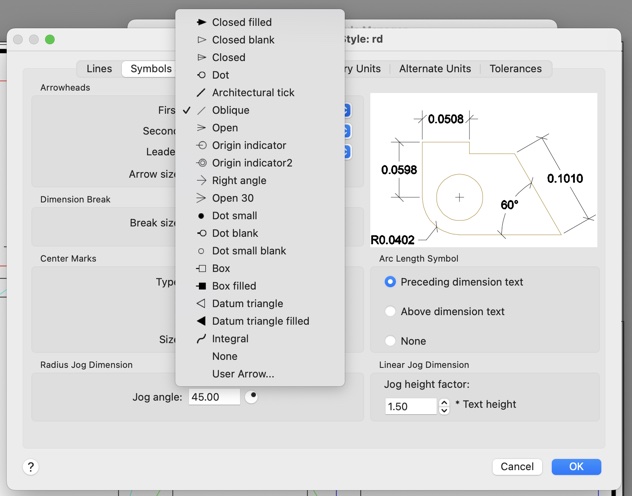Confirm with the OK button
This screenshot has width=632, height=496.
coord(576,467)
